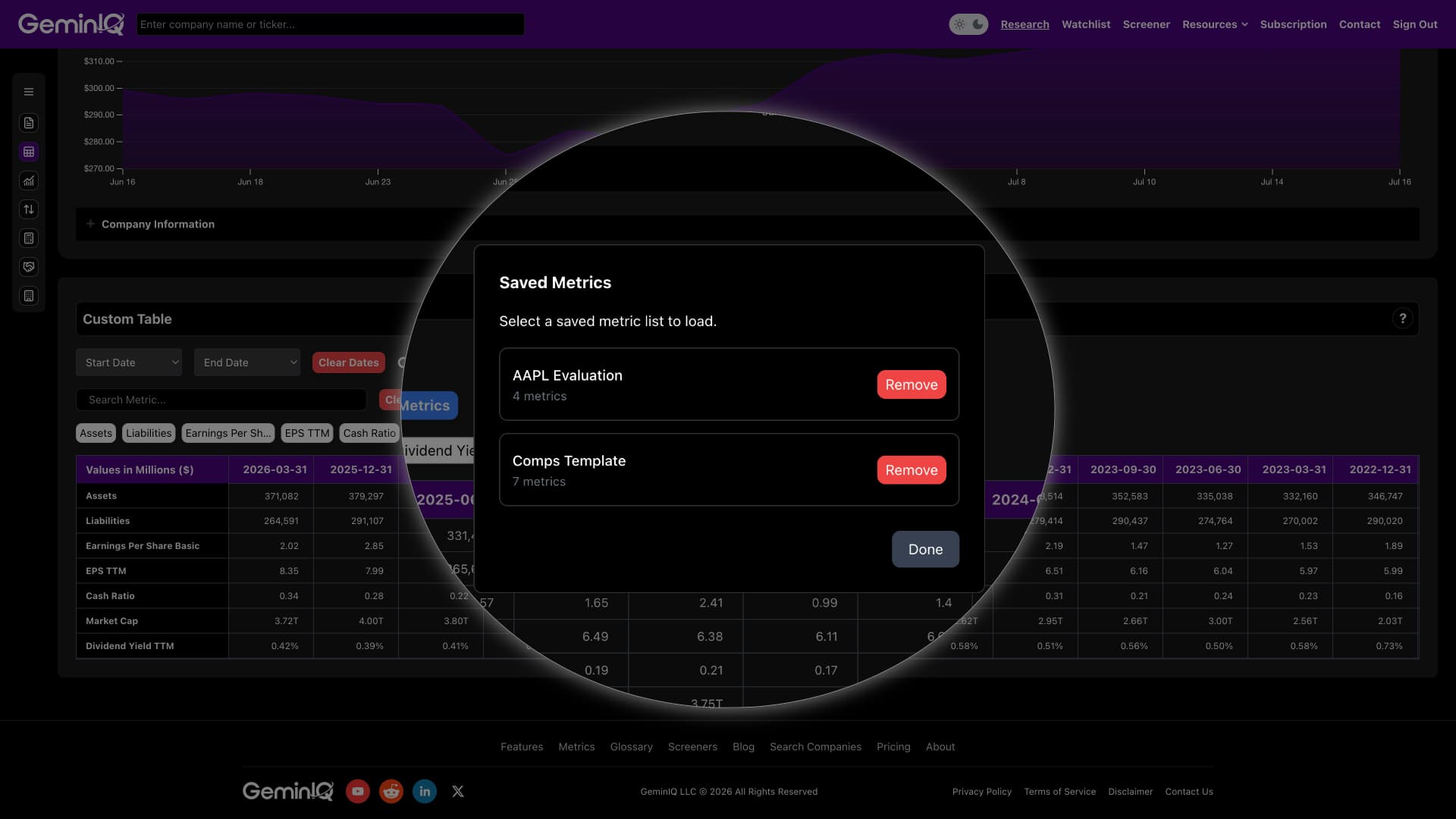Click Done in Saved Metrics dialog
Image resolution: width=1456 pixels, height=819 pixels.
[925, 549]
